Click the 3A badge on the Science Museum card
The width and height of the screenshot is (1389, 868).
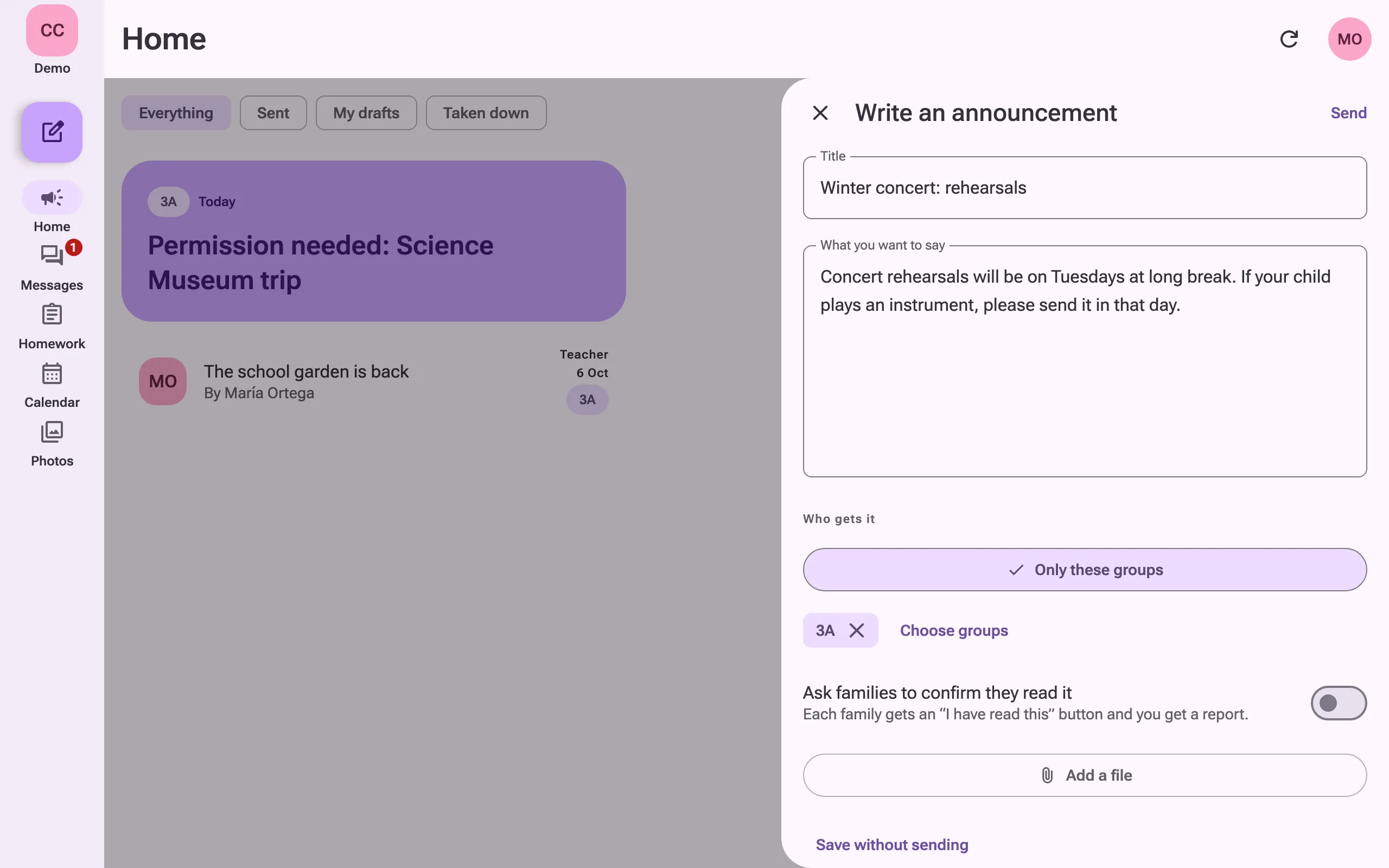[168, 201]
